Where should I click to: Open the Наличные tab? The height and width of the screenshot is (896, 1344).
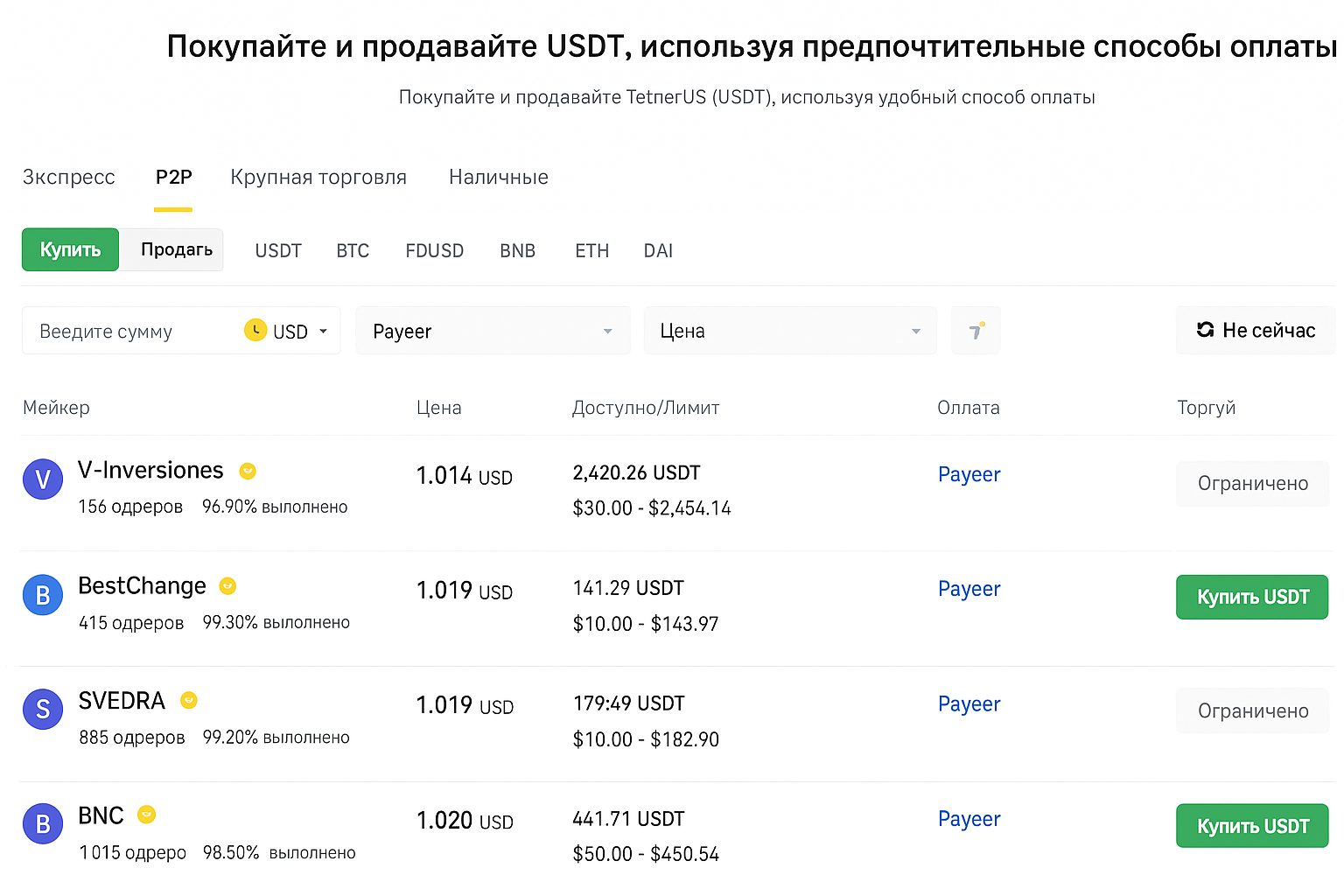[x=498, y=178]
